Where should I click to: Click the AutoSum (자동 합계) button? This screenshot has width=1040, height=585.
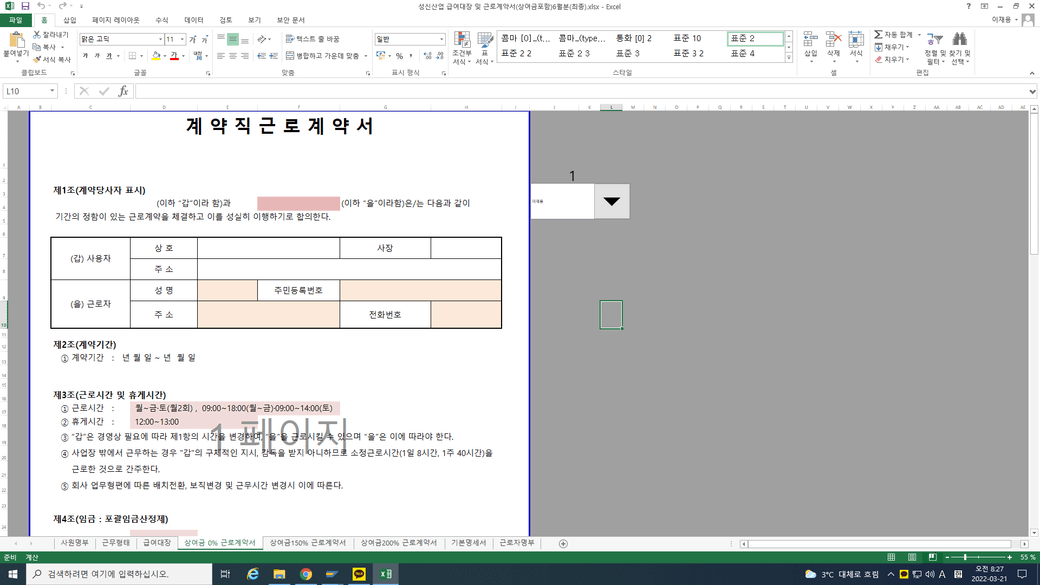(x=893, y=34)
